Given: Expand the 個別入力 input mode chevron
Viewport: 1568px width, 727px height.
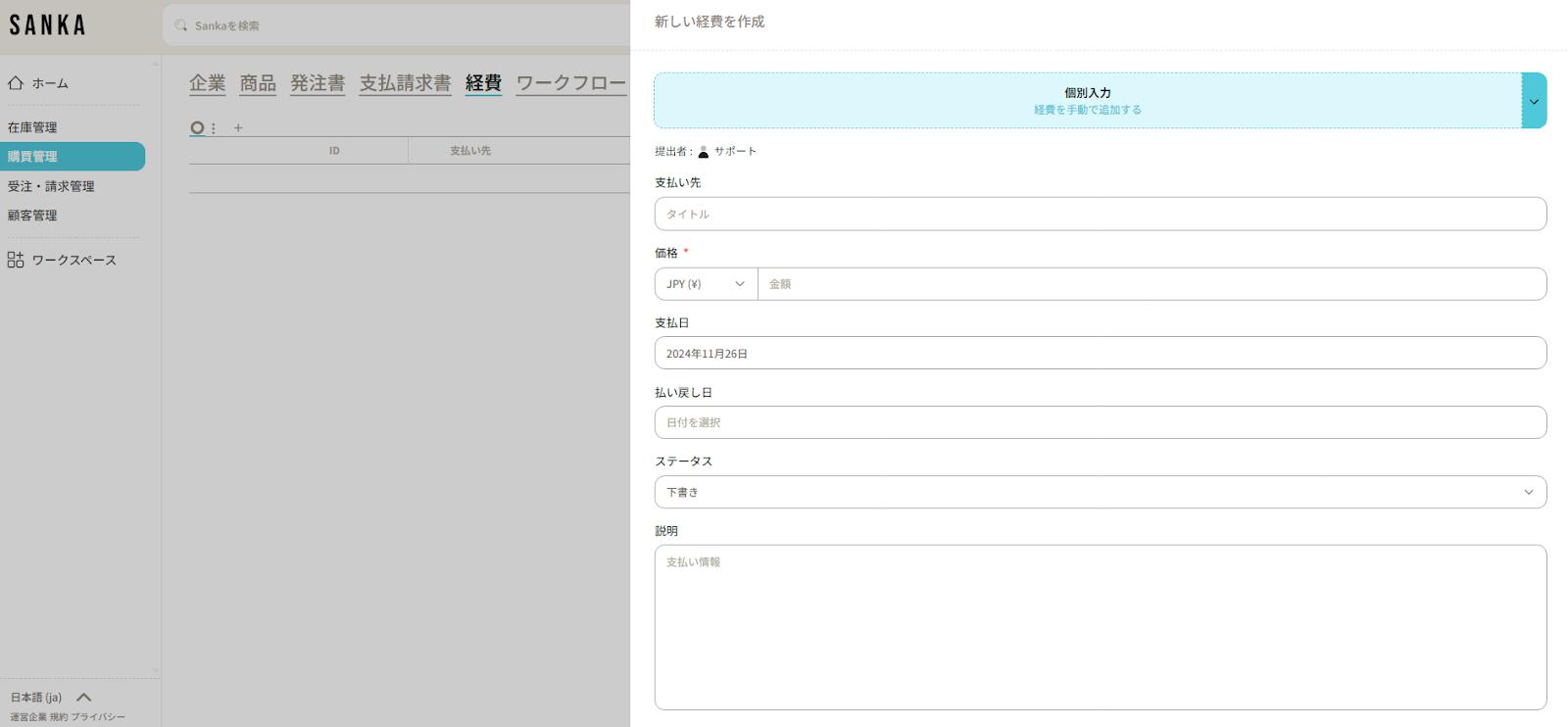Looking at the screenshot, I should click(1534, 101).
